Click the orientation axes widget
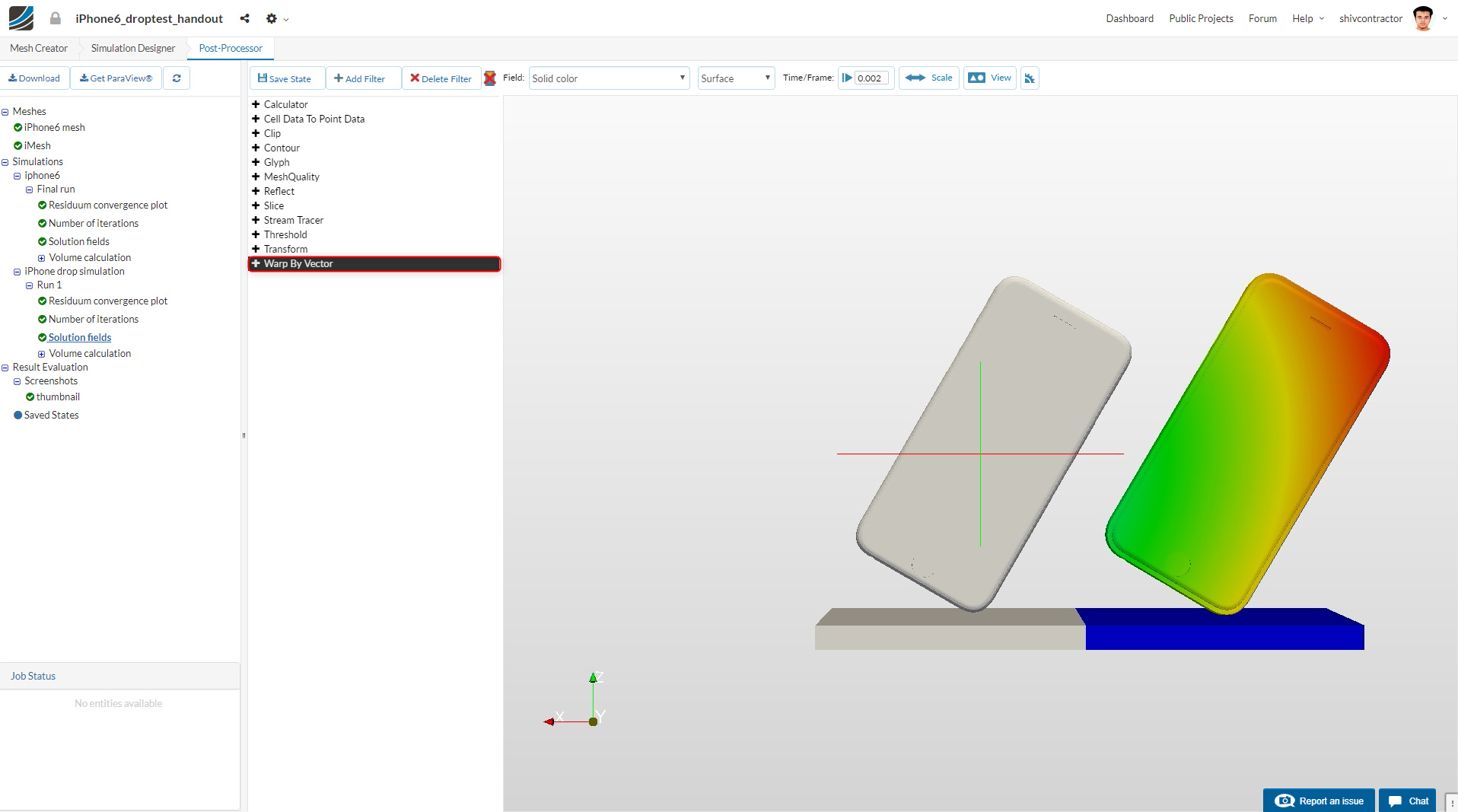 [576, 700]
